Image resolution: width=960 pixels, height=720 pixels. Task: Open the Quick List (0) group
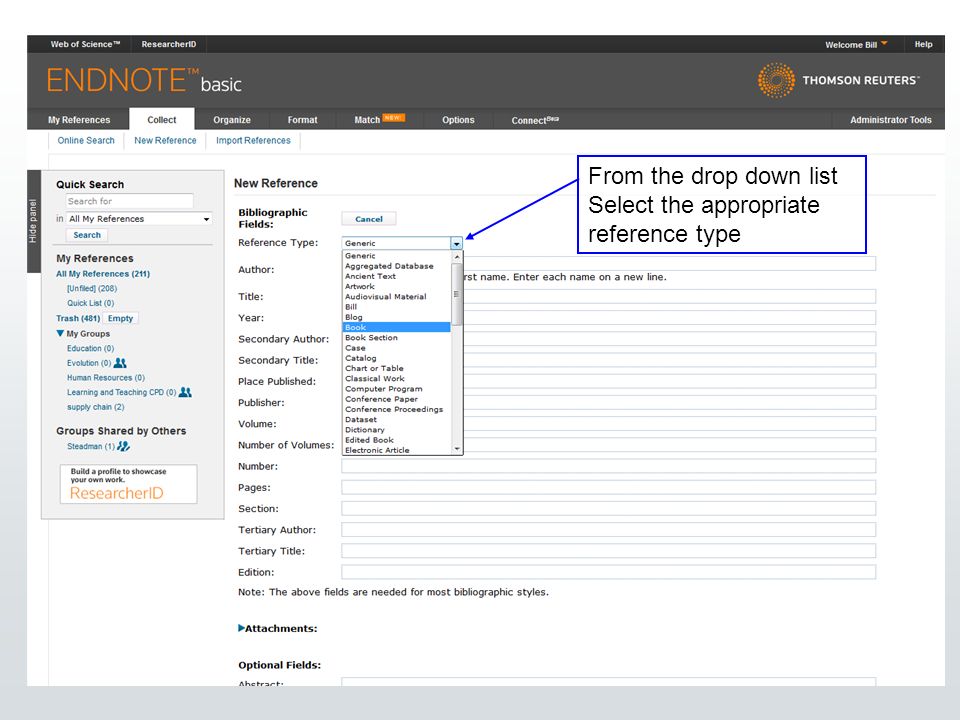pos(91,303)
